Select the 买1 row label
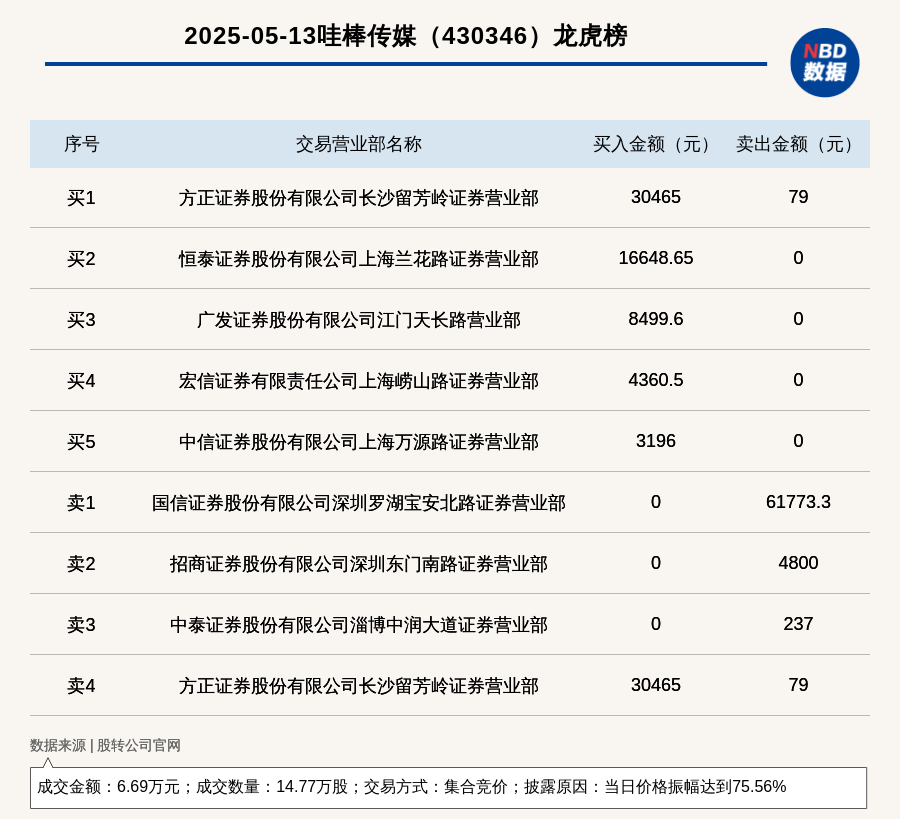This screenshot has height=819, width=900. click(82, 198)
